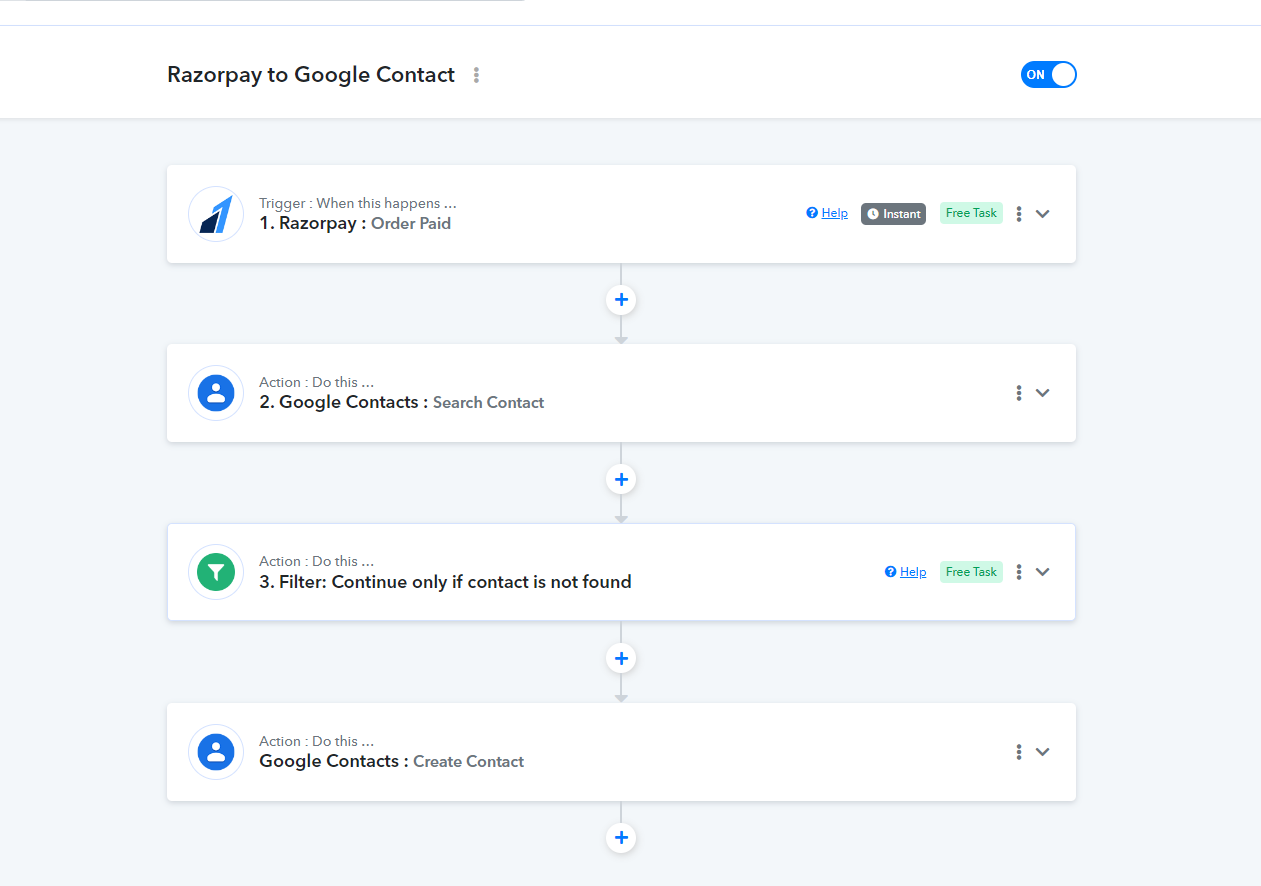This screenshot has width=1261, height=886.
Task: Click 'Trigger : When this happens ...' label
Action: click(x=358, y=203)
